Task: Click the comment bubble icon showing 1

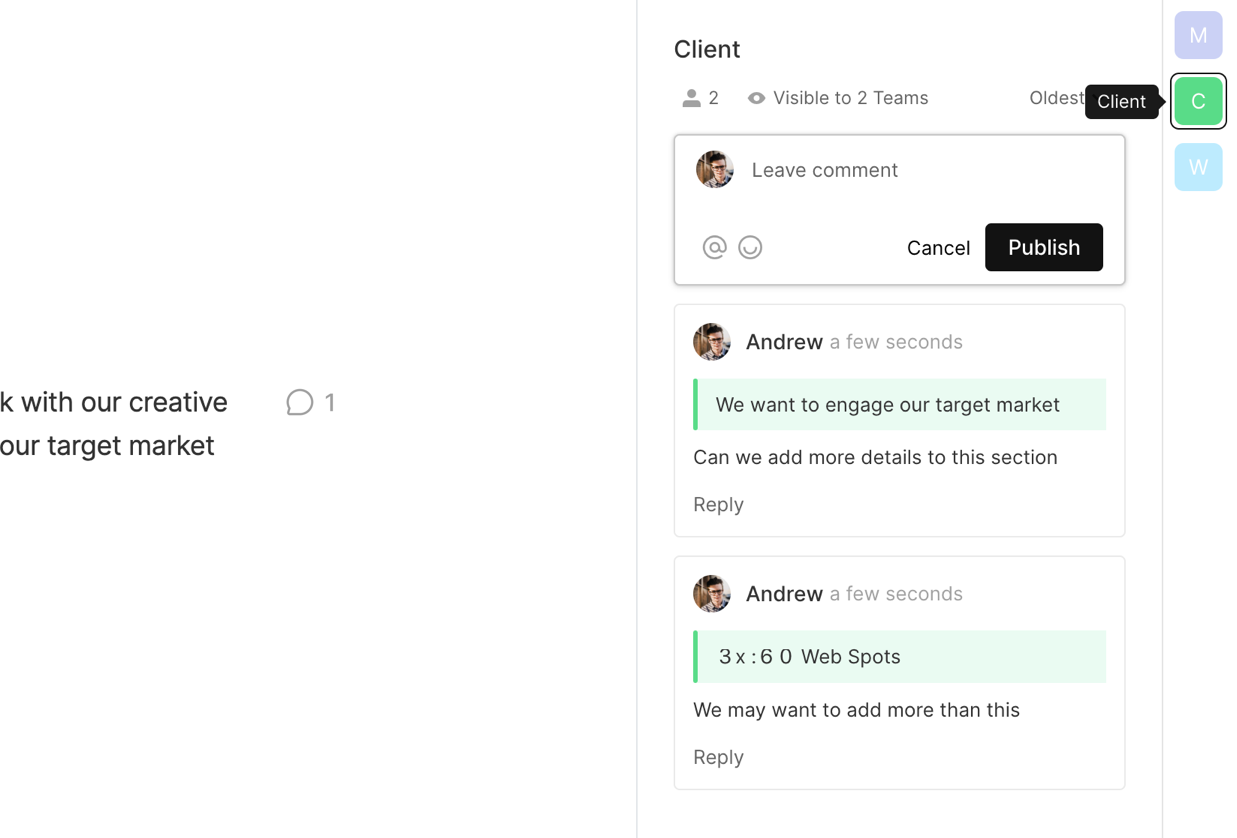Action: coord(300,402)
